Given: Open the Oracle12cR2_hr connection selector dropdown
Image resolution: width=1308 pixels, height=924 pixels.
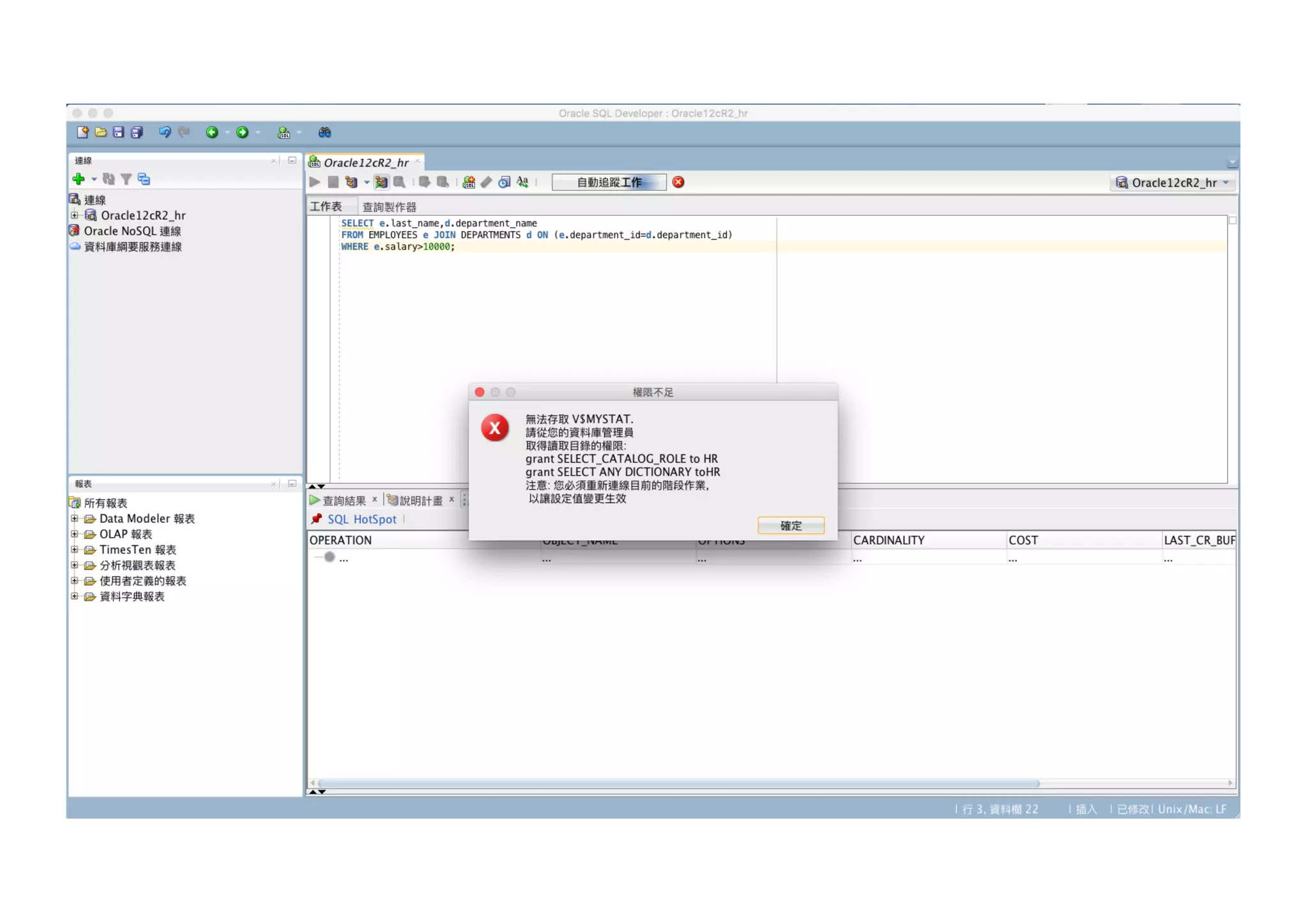Looking at the screenshot, I should pos(1174,183).
